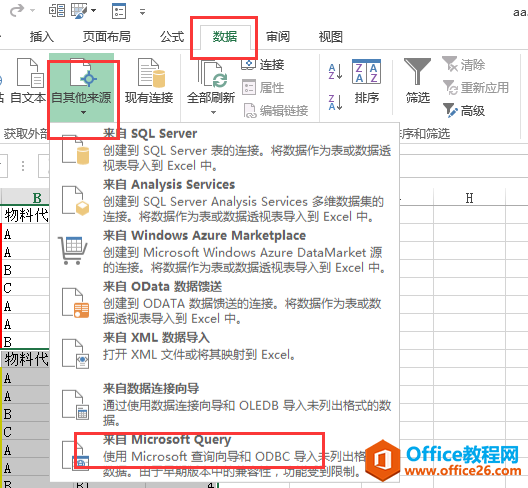This screenshot has height=488, width=528.
Task: Select the white cell containing C
Action: click(26, 288)
